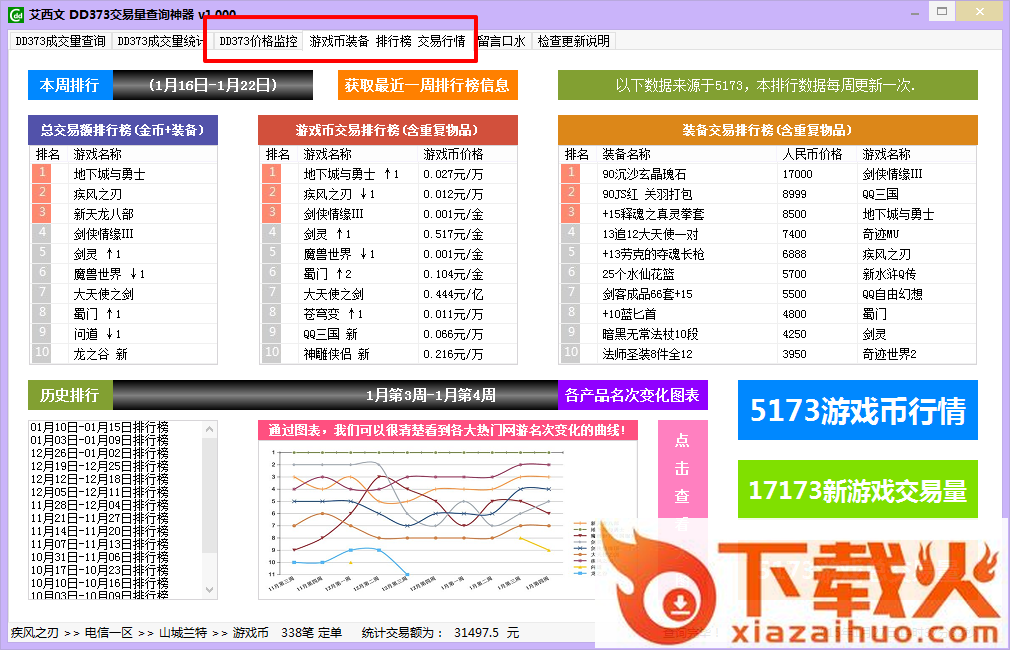Select 龙之谷 新 row in total ranking
The width and height of the screenshot is (1010, 650).
[x=124, y=354]
